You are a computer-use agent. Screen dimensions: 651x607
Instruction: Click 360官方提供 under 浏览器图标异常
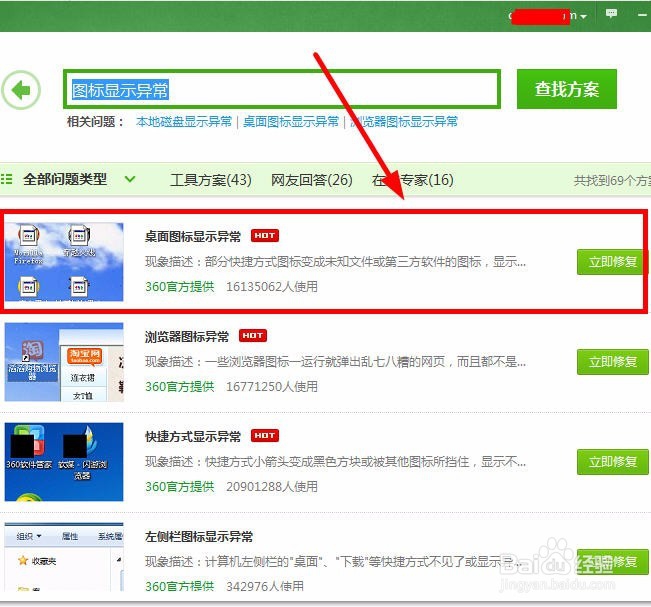[x=180, y=387]
